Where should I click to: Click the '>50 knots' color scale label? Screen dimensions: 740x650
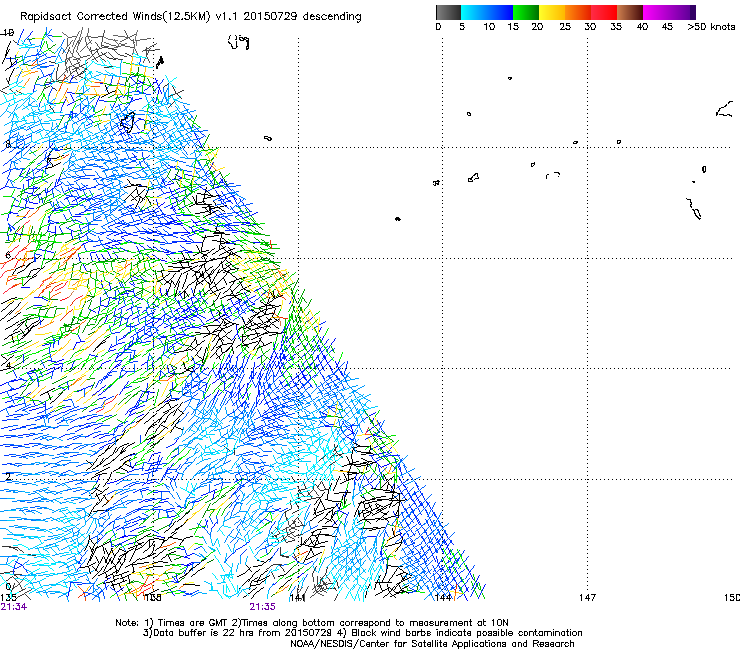click(711, 27)
